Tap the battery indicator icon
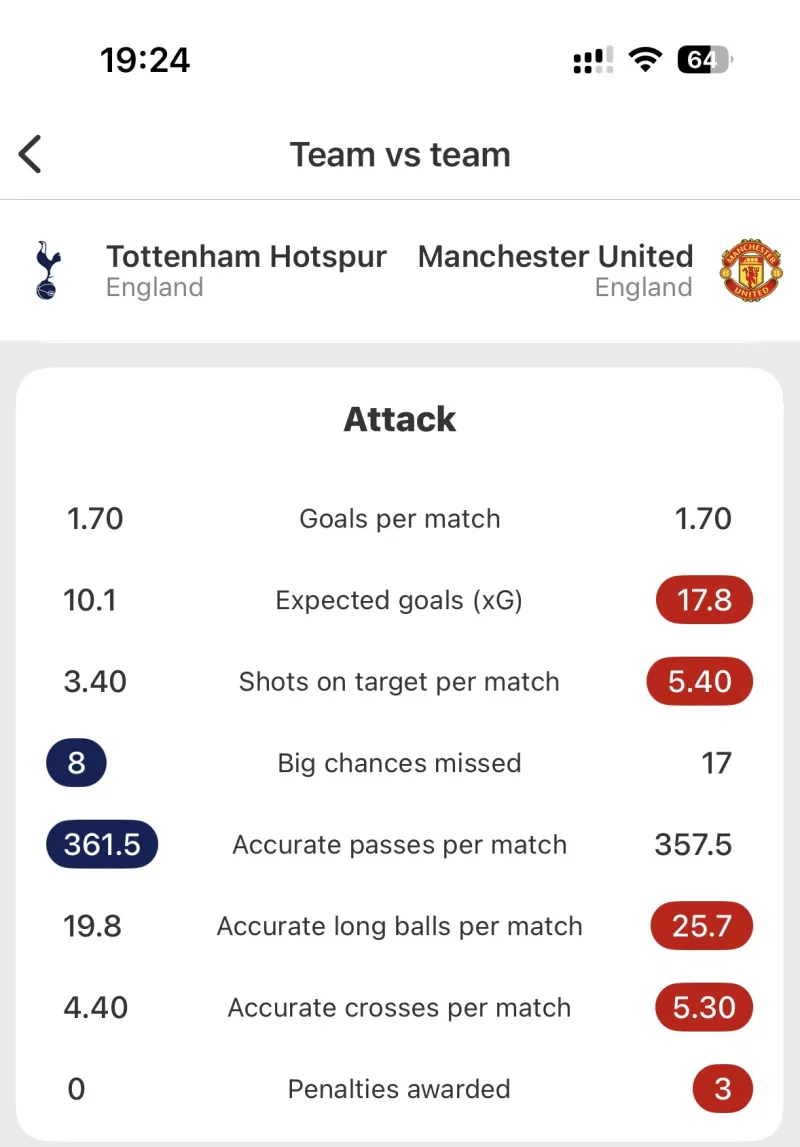The width and height of the screenshot is (800, 1147). 705,60
